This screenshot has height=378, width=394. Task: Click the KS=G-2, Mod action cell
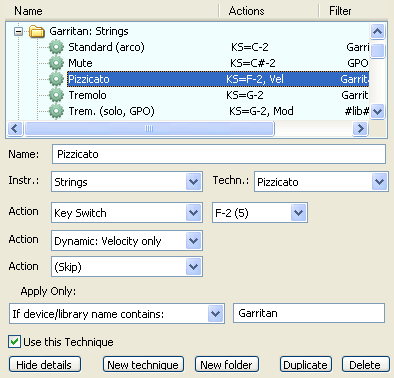point(261,111)
